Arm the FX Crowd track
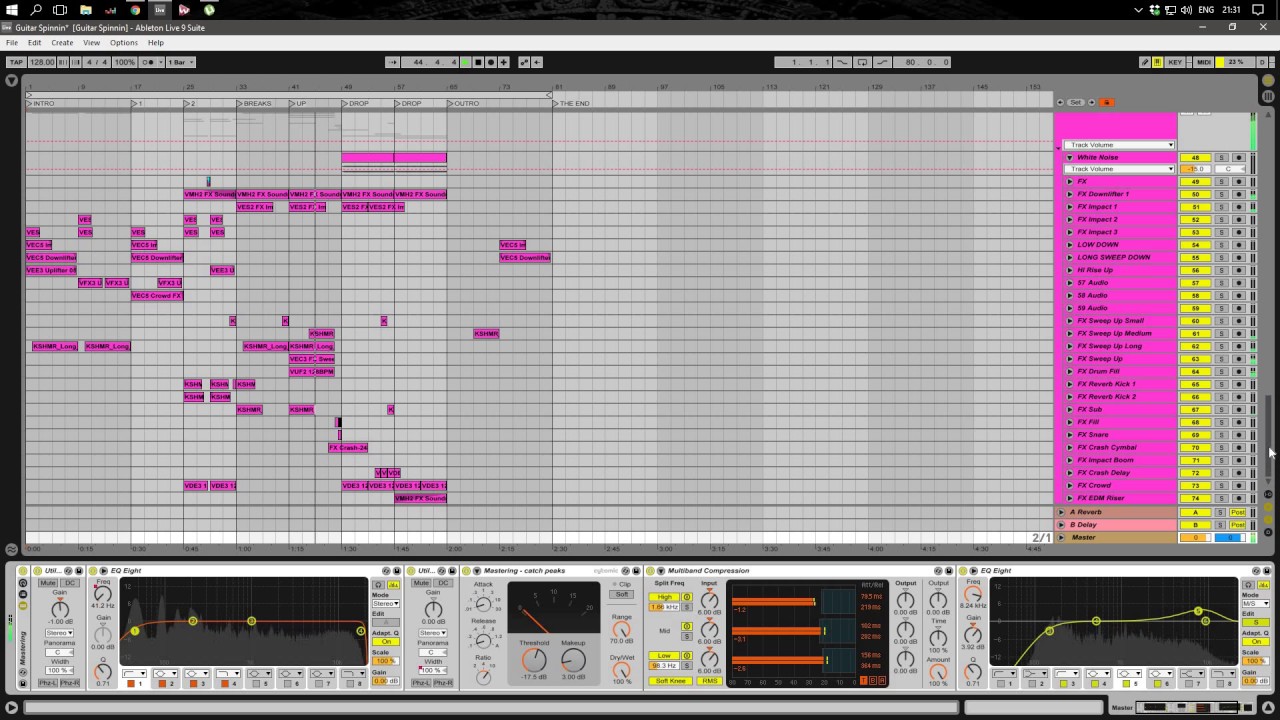 click(1239, 486)
